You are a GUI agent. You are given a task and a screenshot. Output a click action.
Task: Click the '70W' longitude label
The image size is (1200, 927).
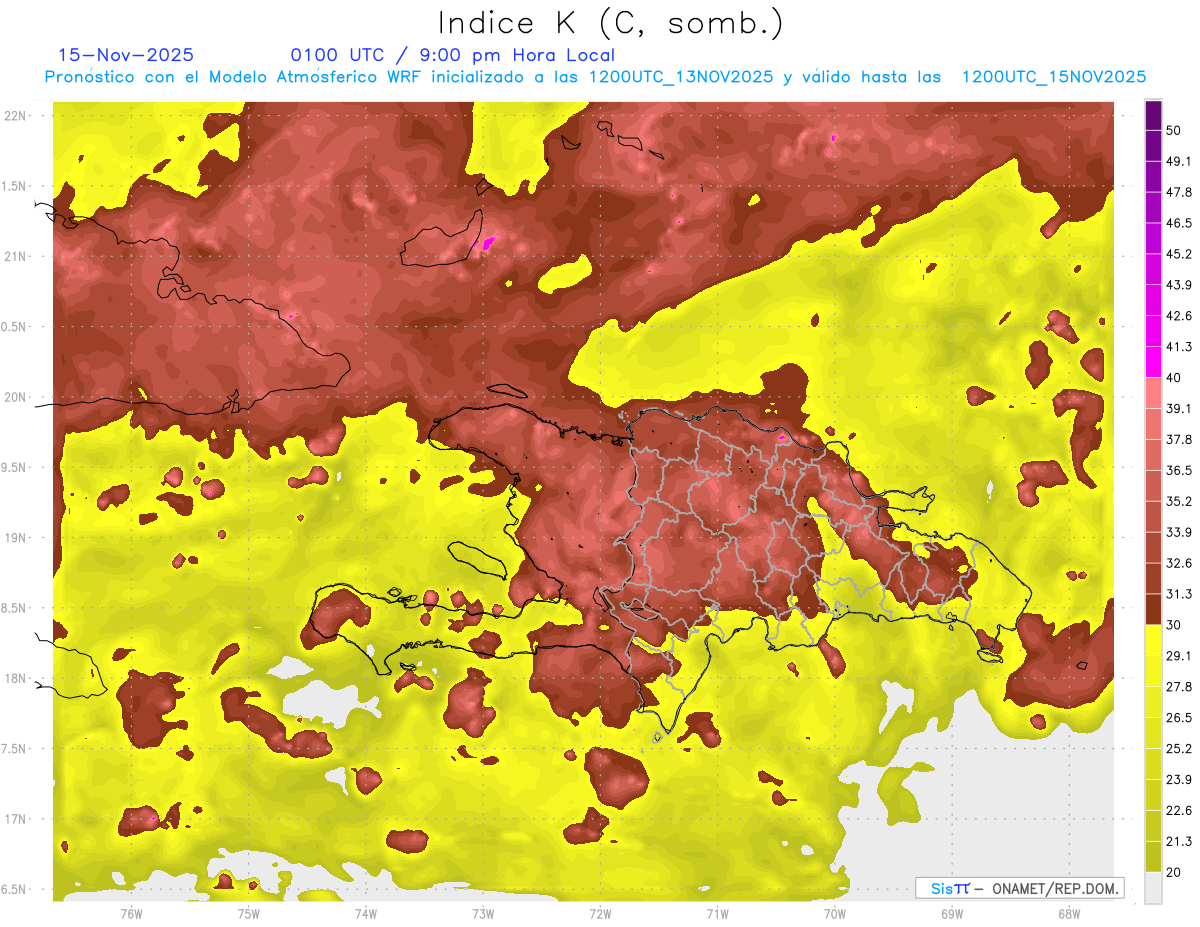click(x=835, y=914)
